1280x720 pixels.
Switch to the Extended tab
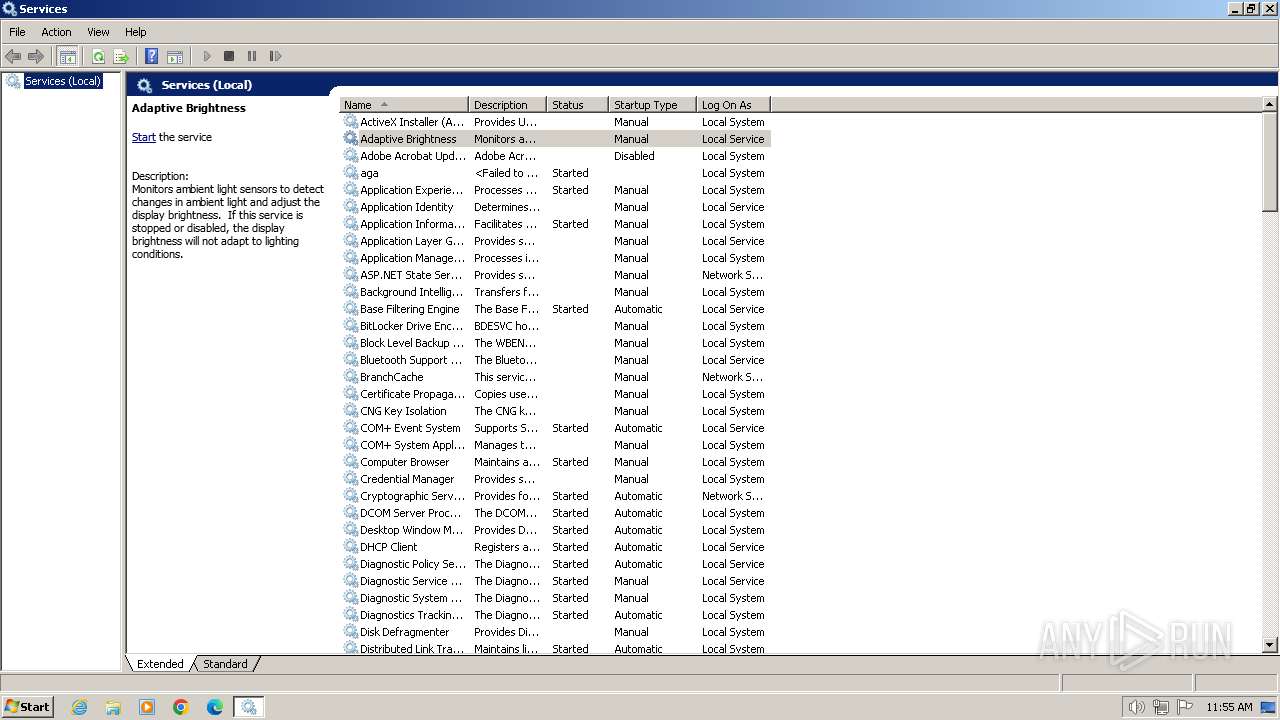pos(160,664)
